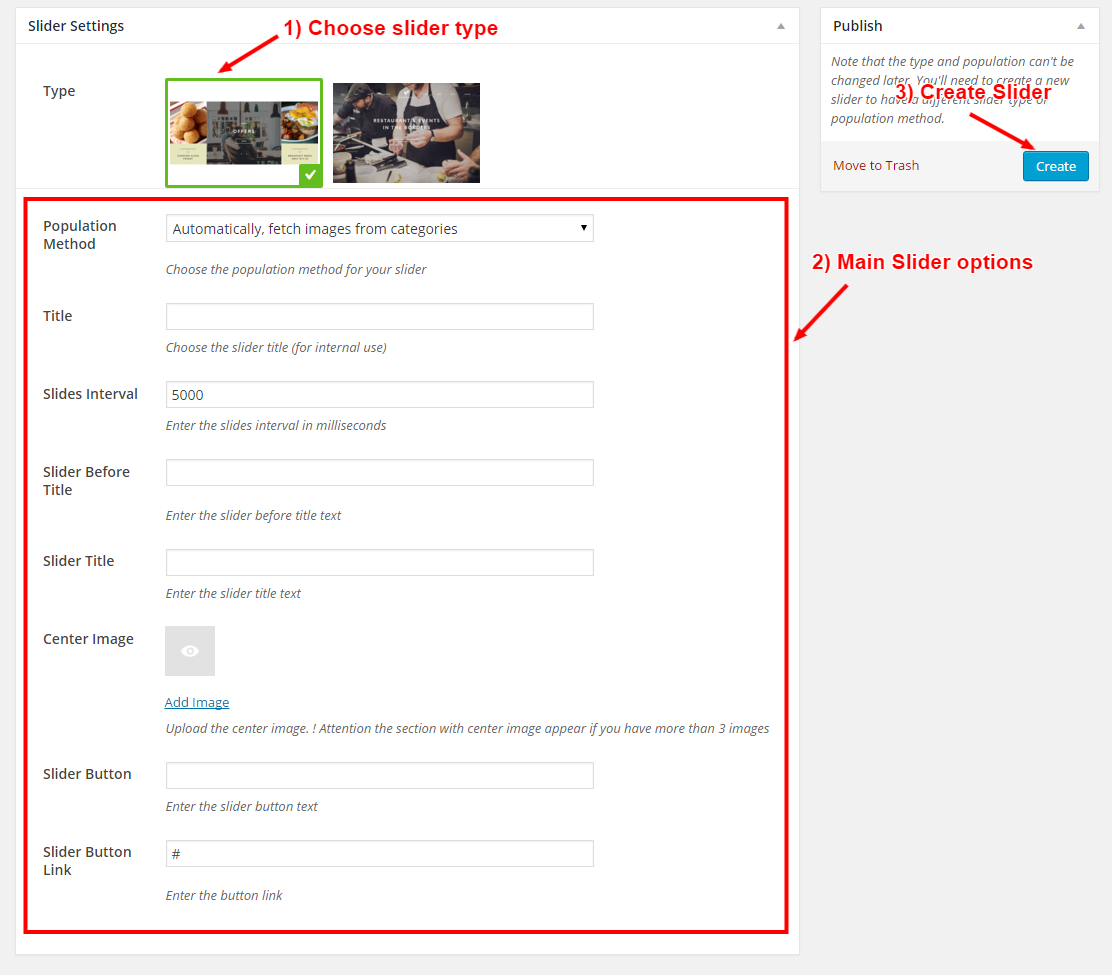Click the Center Image eye placeholder
The height and width of the screenshot is (975, 1112).
(190, 651)
